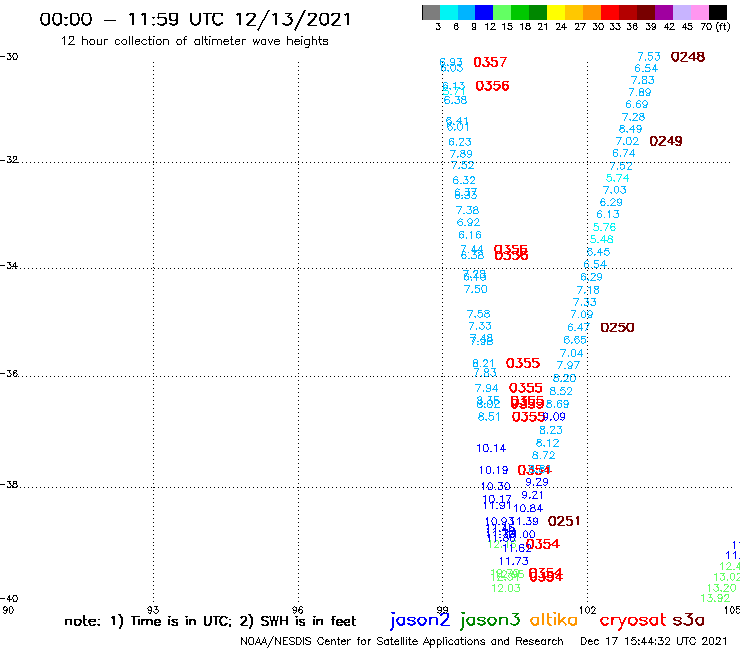Select the 8.72 wave height reading

(x=544, y=455)
